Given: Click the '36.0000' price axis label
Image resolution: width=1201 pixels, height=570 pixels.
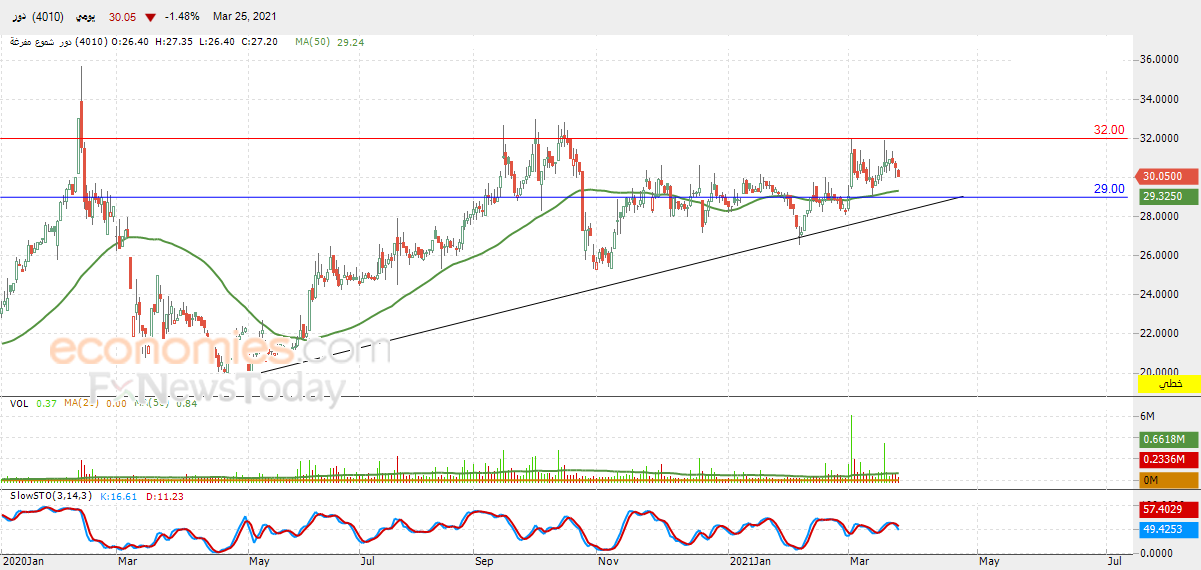Looking at the screenshot, I should pos(1160,60).
